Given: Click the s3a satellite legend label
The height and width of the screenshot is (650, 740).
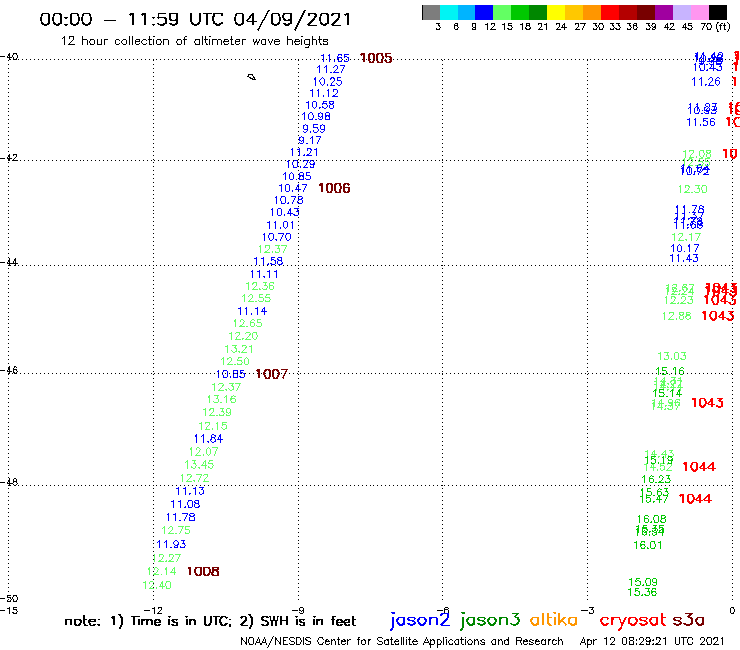Looking at the screenshot, I should click(x=688, y=621).
